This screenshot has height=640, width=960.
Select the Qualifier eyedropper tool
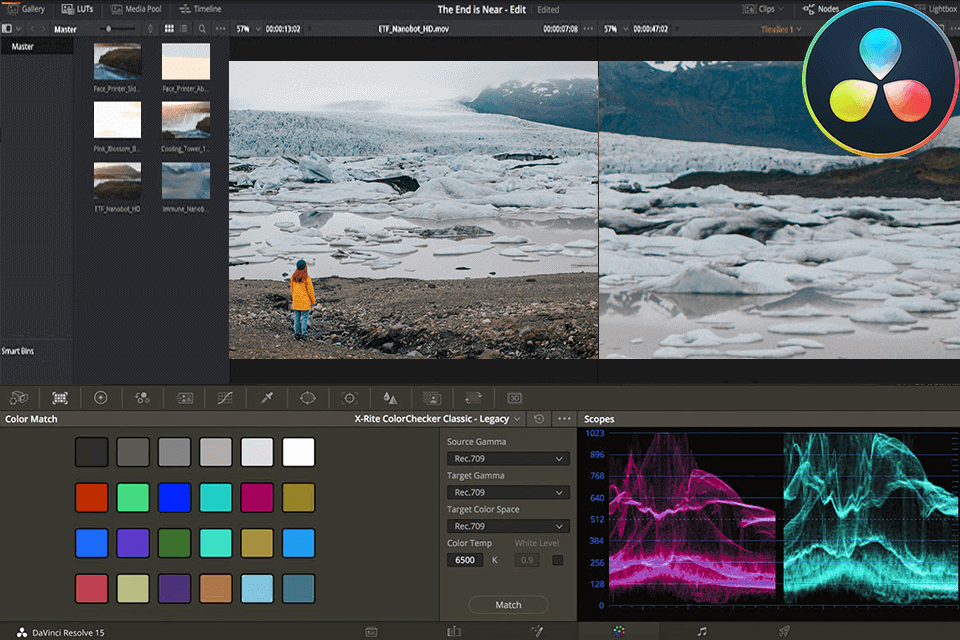pos(266,398)
